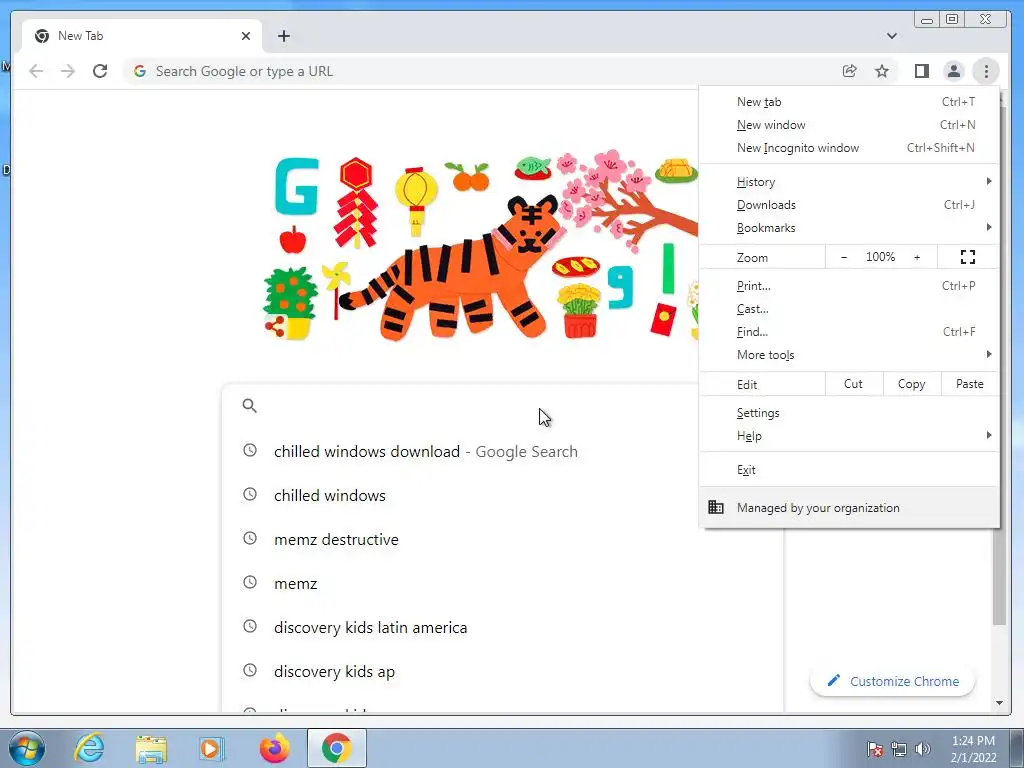Select the memz suggestion
1024x768 pixels.
(503, 583)
